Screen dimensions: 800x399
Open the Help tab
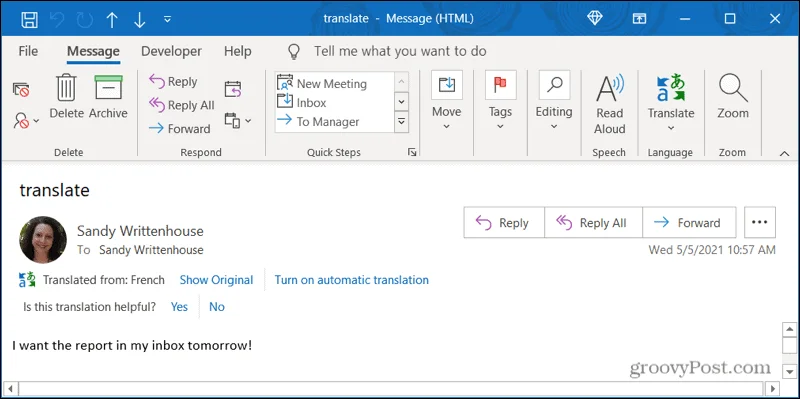tap(238, 51)
